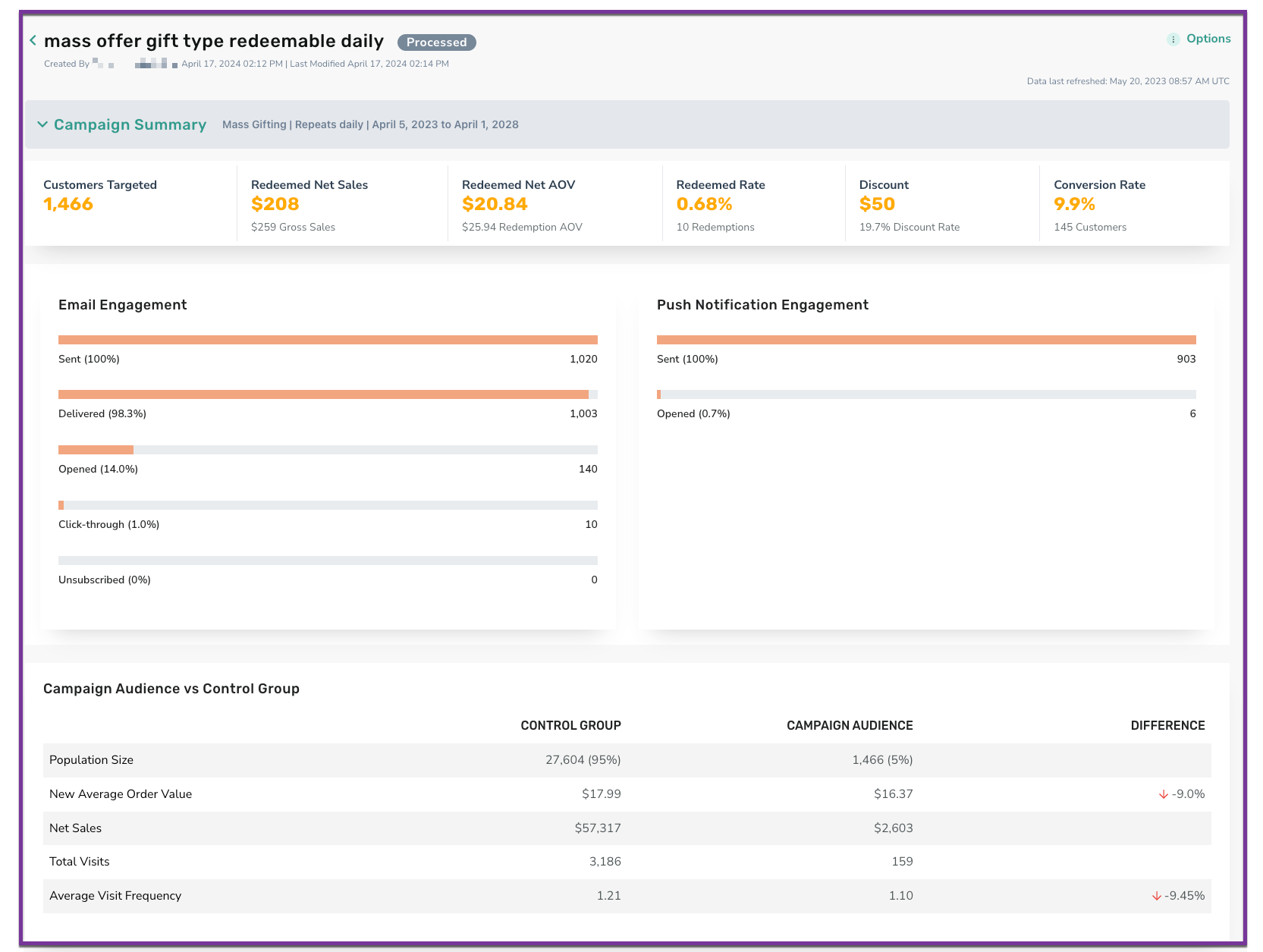Click the Email Sent (100%) progress bar
Screen dimensions: 1263x952
tap(328, 340)
